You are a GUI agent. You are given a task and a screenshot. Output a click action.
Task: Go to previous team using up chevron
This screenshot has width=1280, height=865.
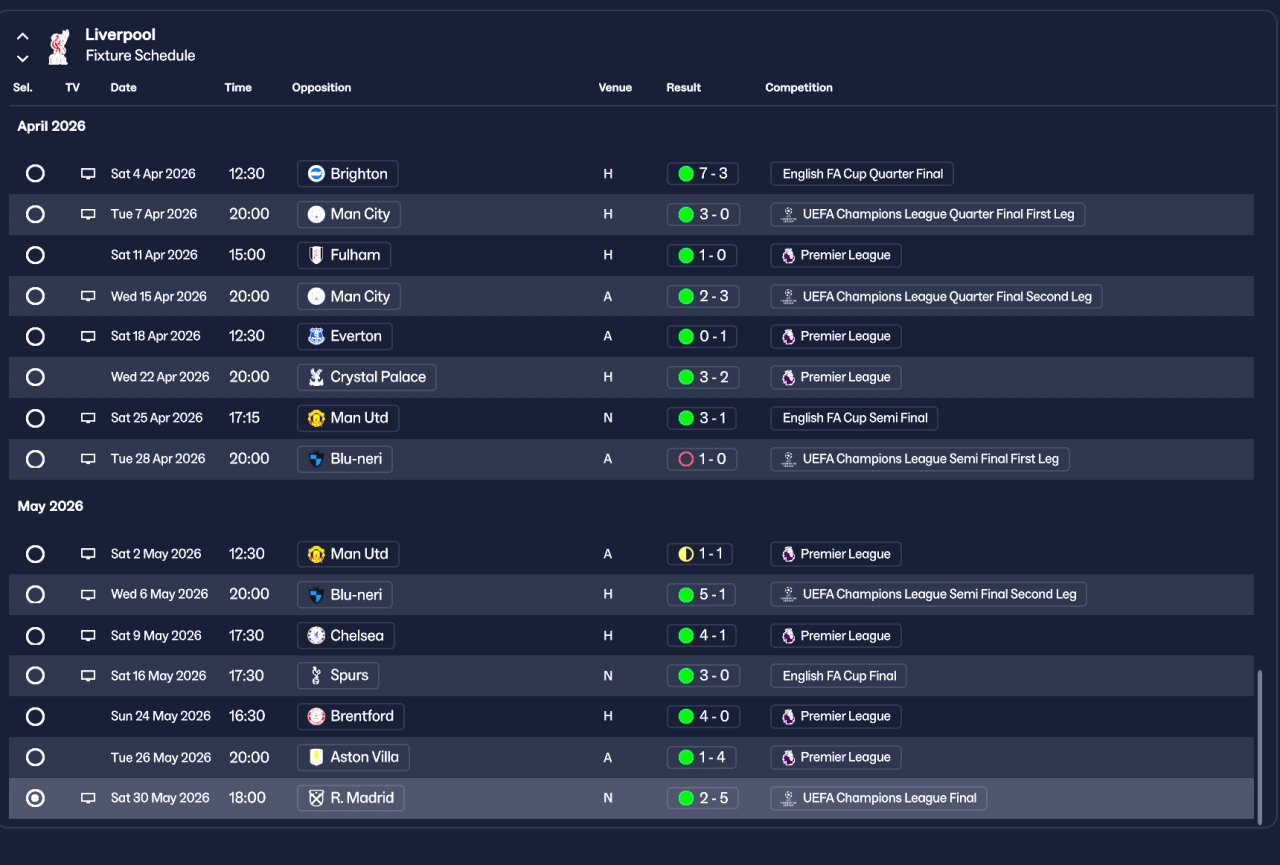(23, 36)
